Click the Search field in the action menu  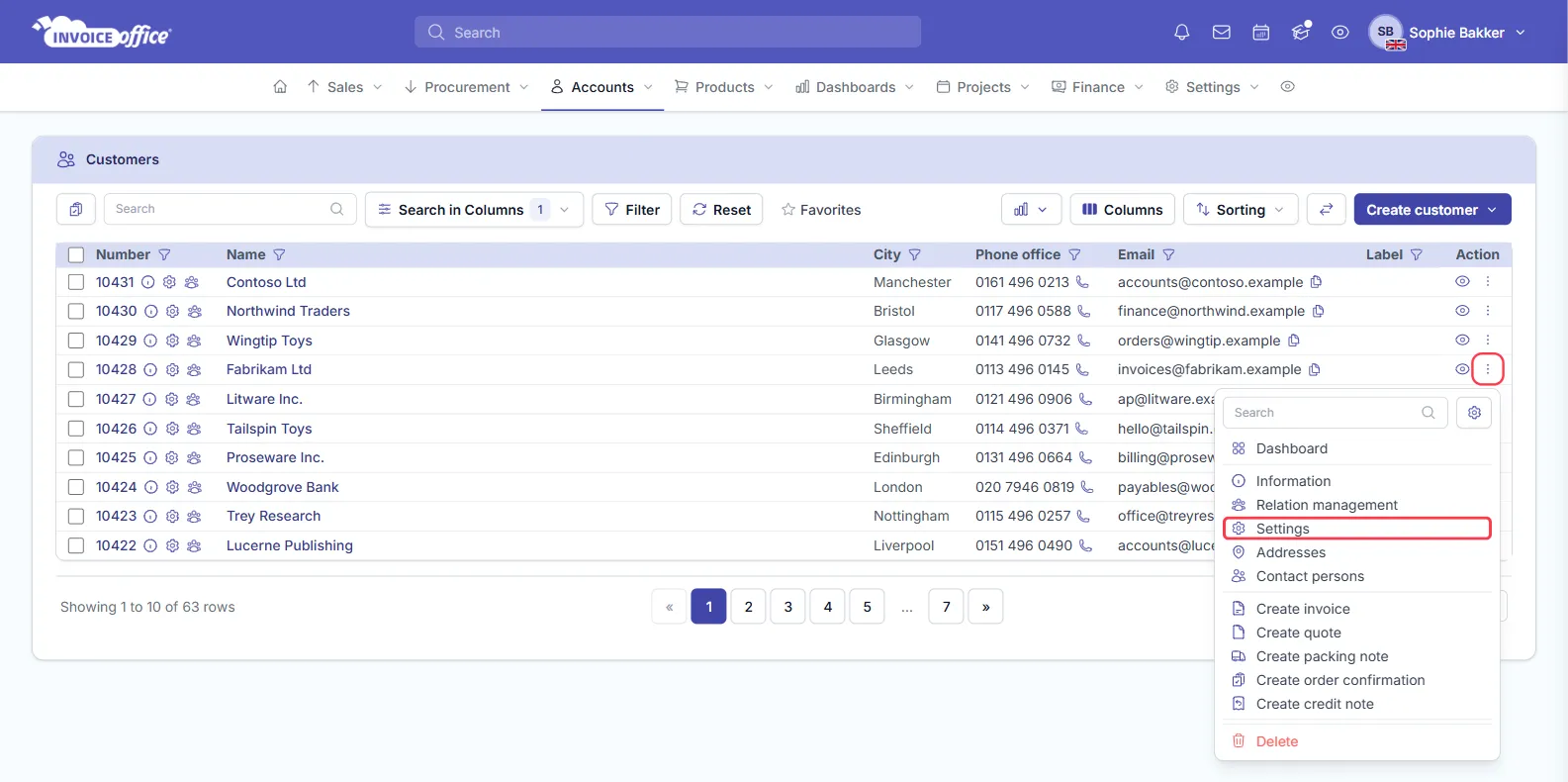[1336, 413]
